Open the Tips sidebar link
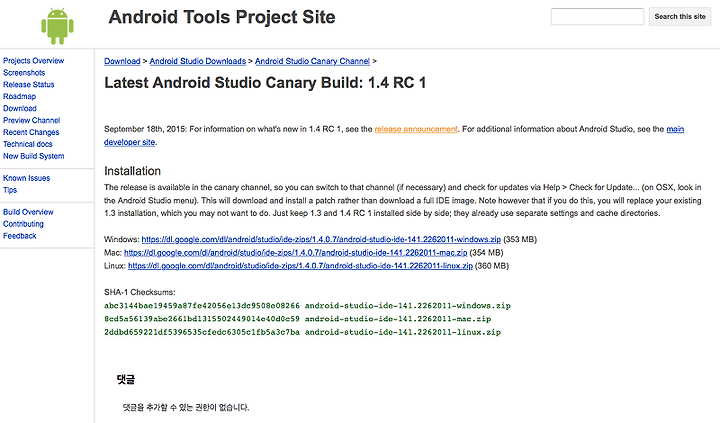The image size is (720, 423). pyautogui.click(x=10, y=190)
